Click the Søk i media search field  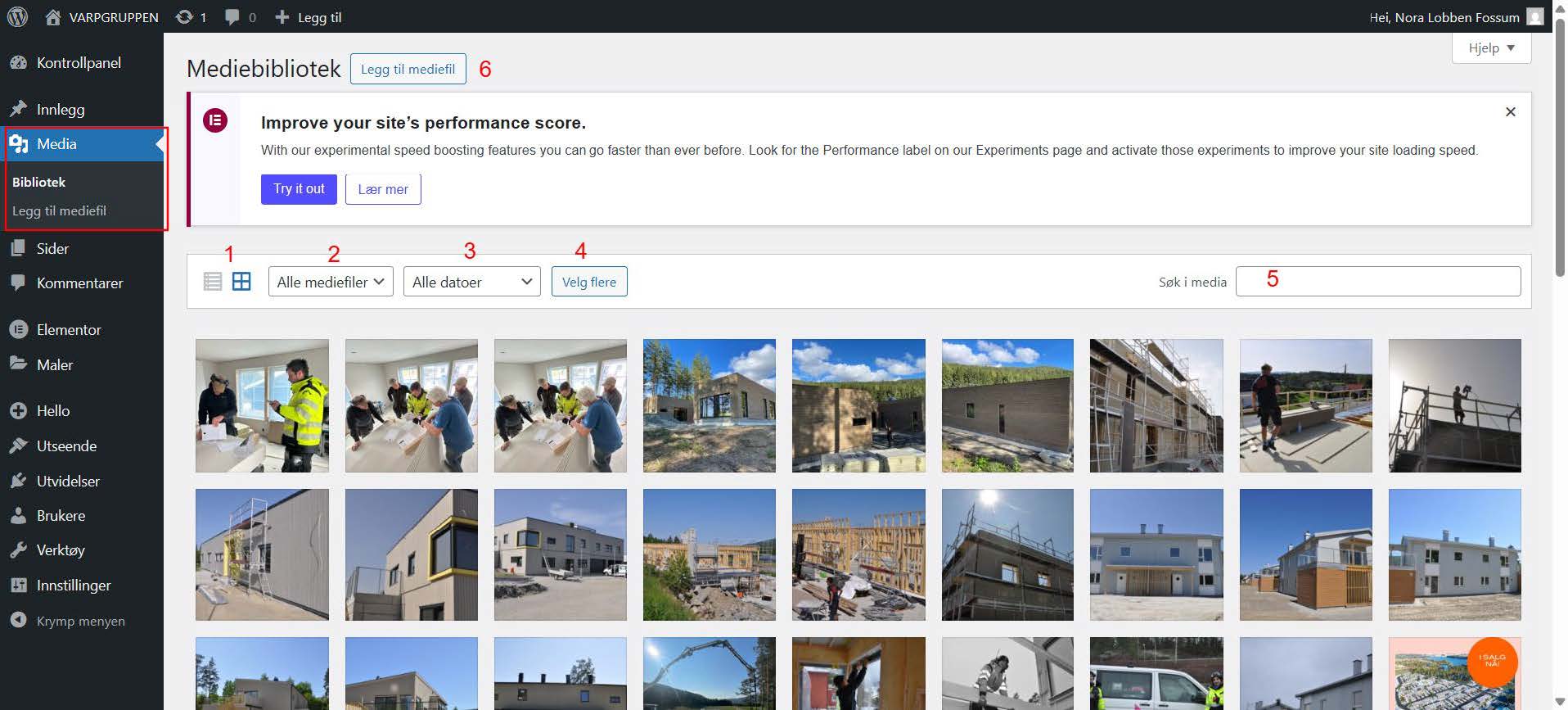[1378, 281]
